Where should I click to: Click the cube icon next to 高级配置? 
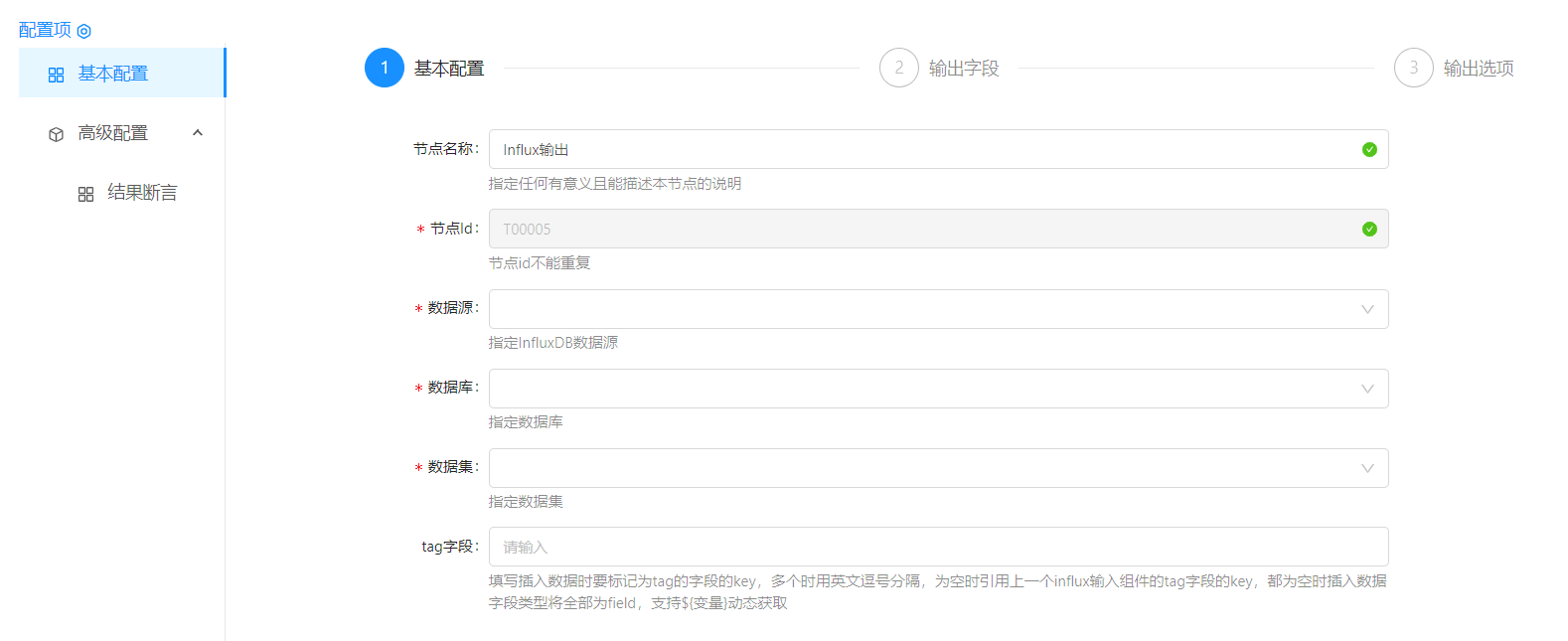(57, 134)
